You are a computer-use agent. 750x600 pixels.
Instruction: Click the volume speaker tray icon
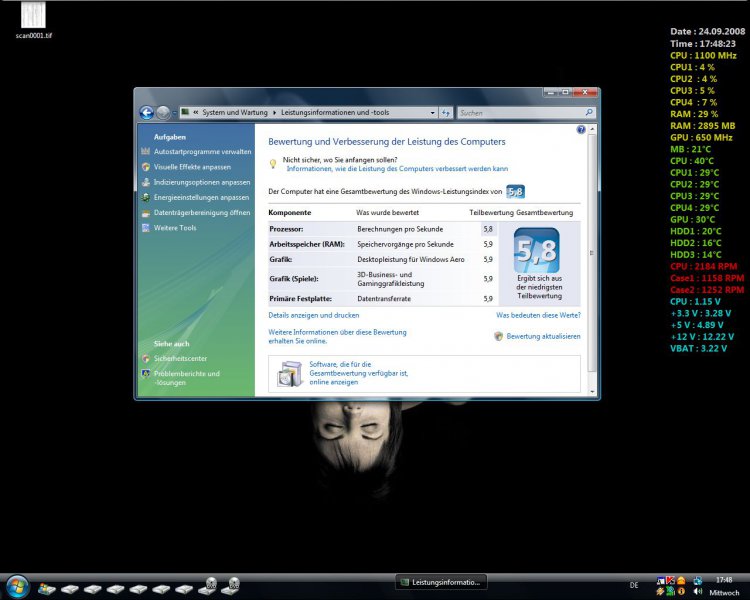pos(698,591)
